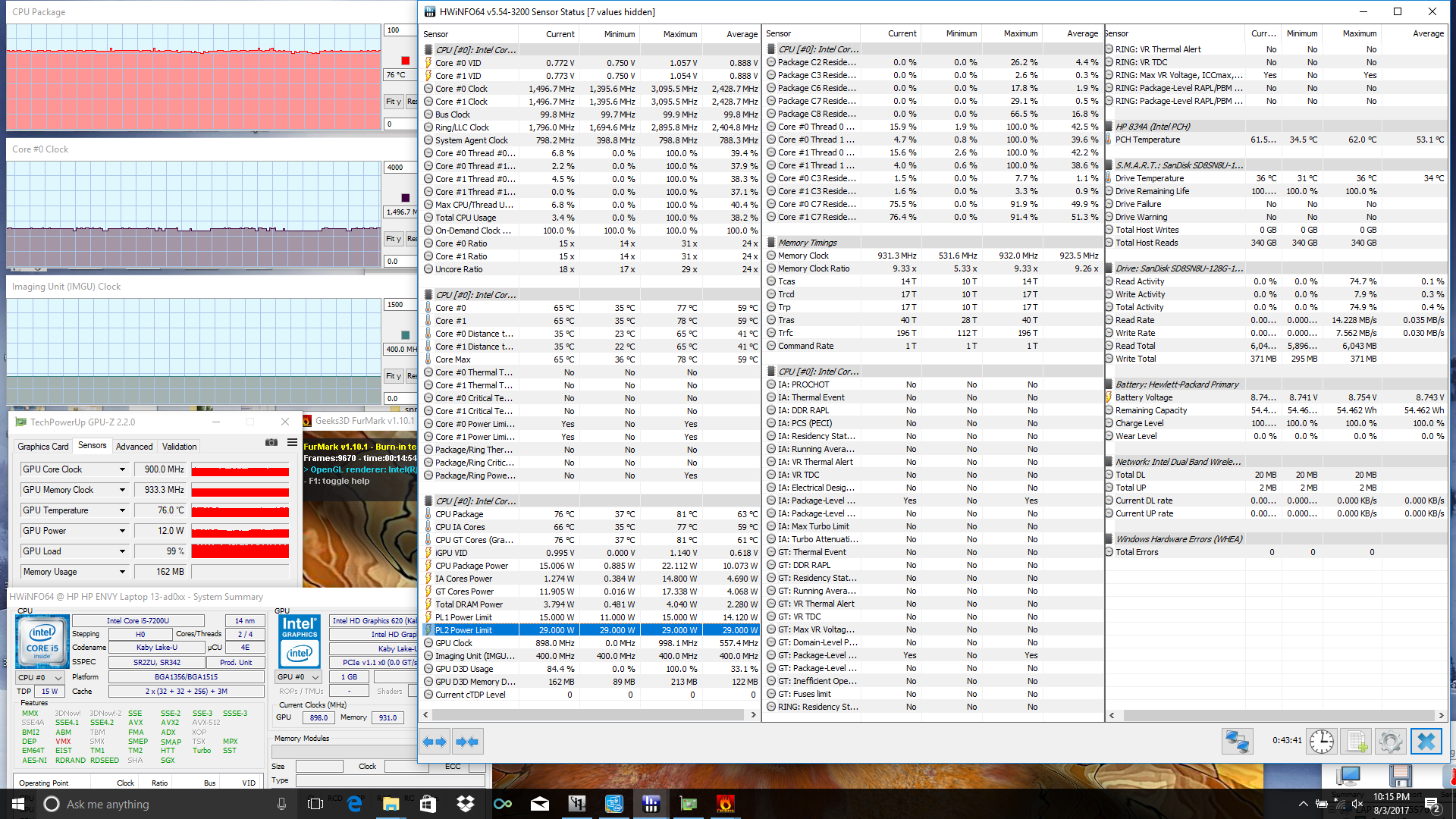Click Fit y button on Imaging Unit Clock graph
This screenshot has height=819, width=1456.
click(394, 376)
